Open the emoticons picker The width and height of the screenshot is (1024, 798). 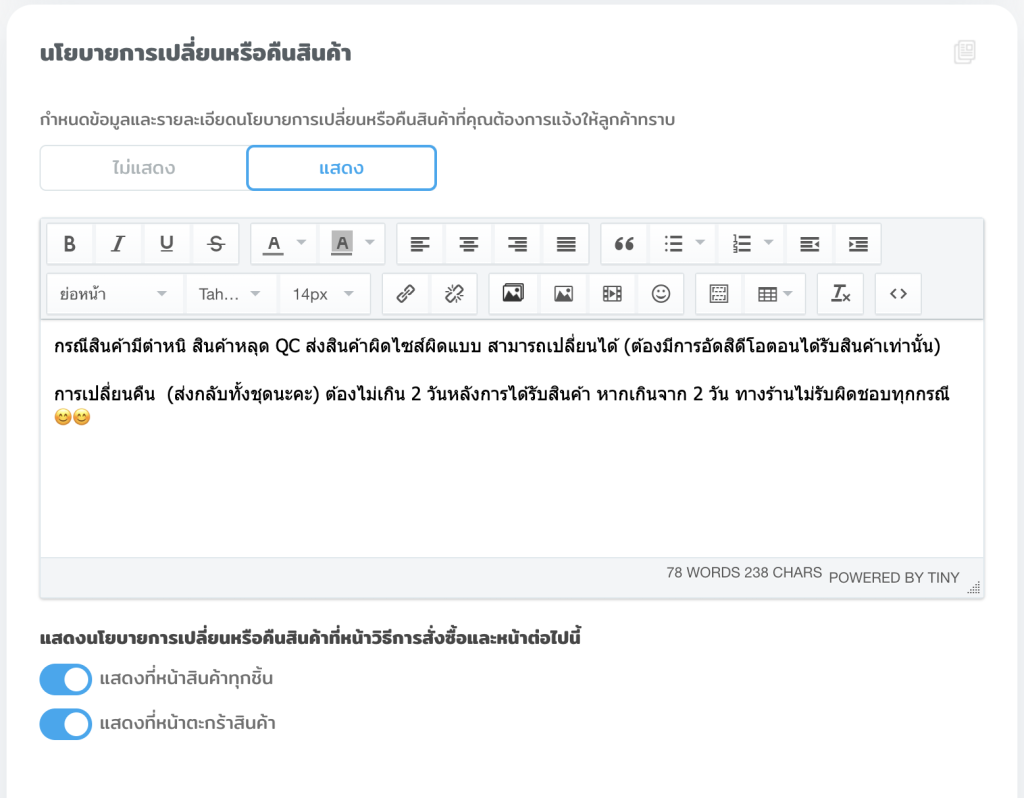(661, 294)
